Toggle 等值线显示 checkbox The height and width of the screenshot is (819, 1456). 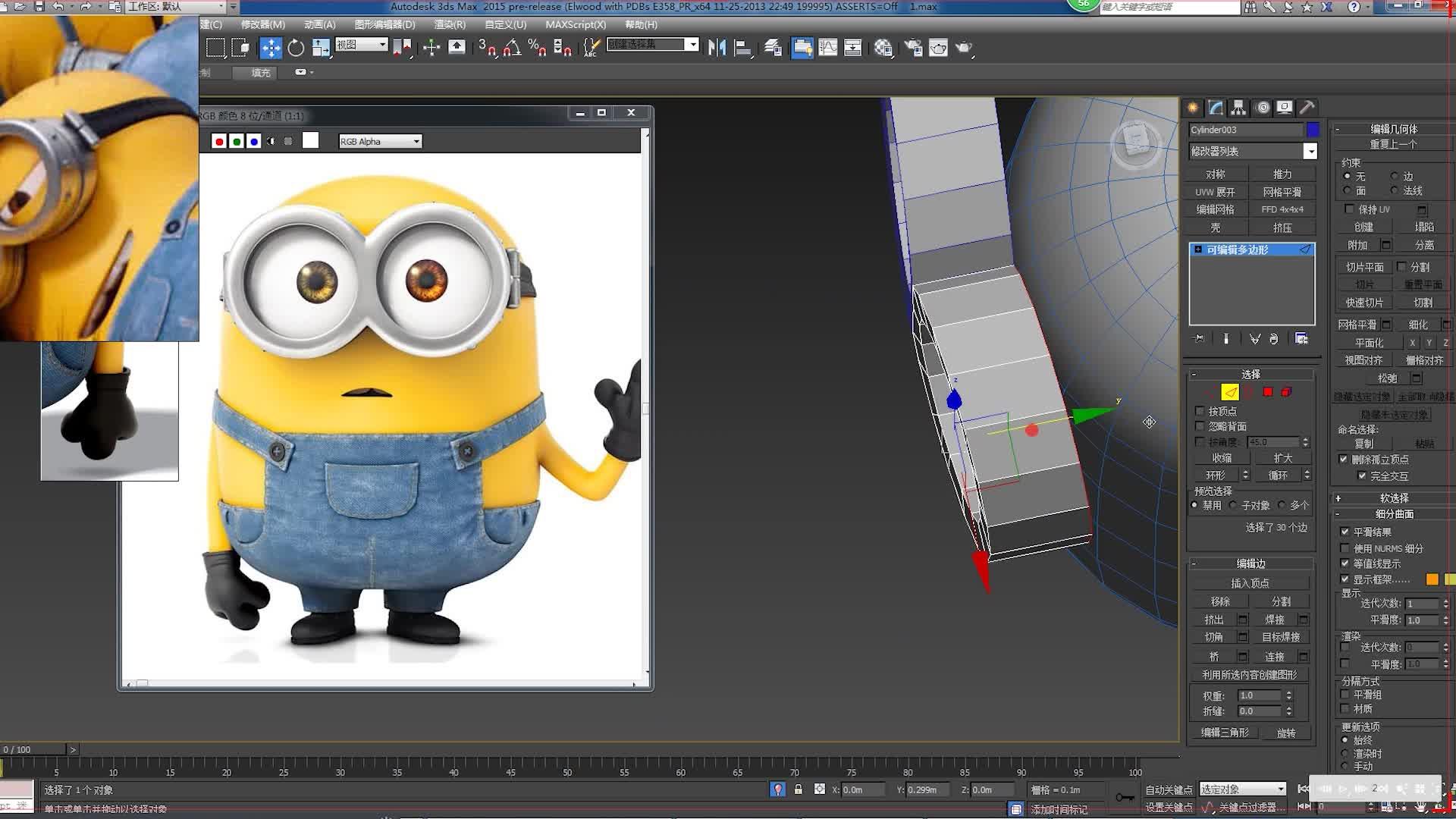[1345, 563]
